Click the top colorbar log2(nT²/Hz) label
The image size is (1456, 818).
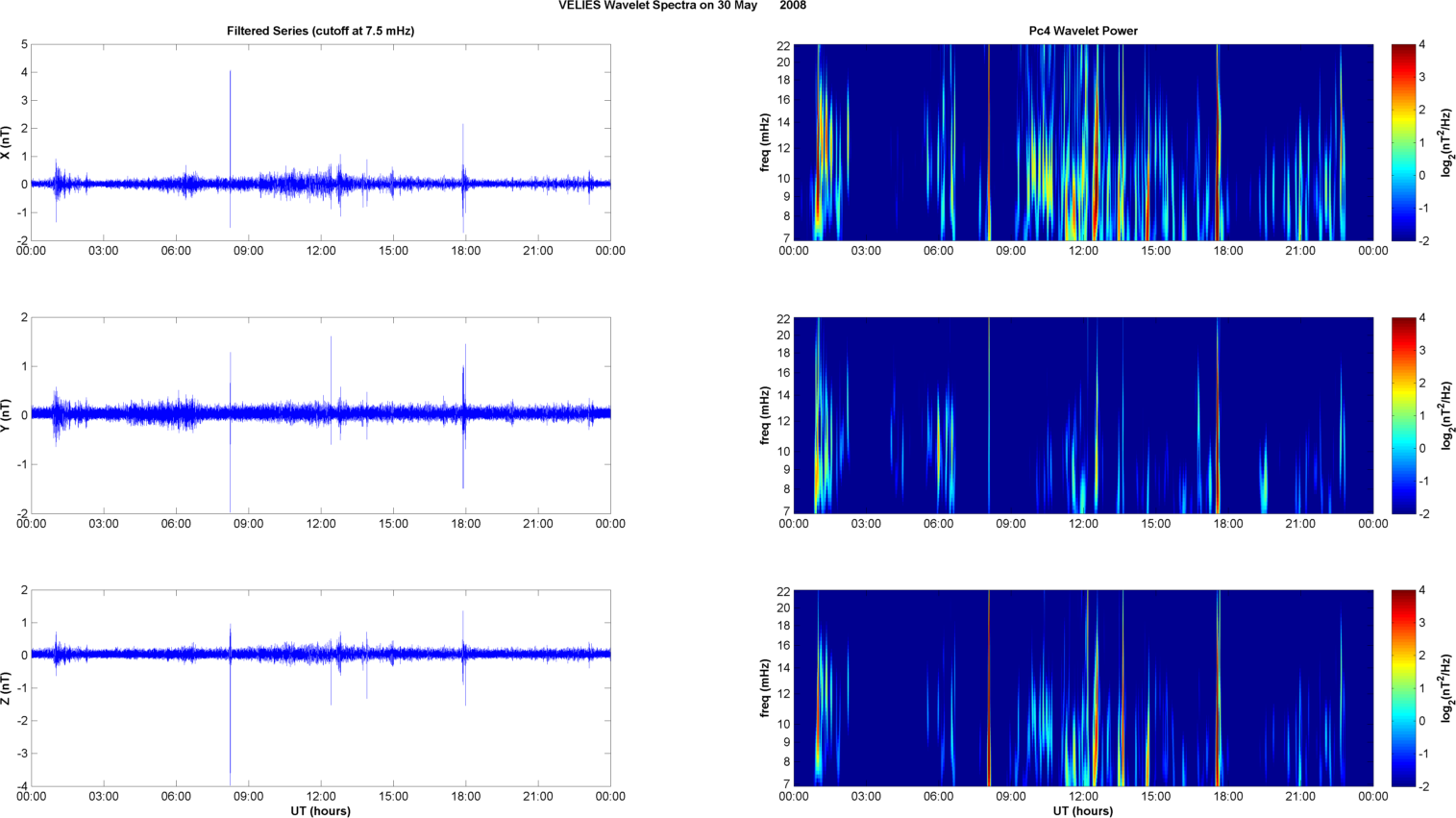(1447, 142)
